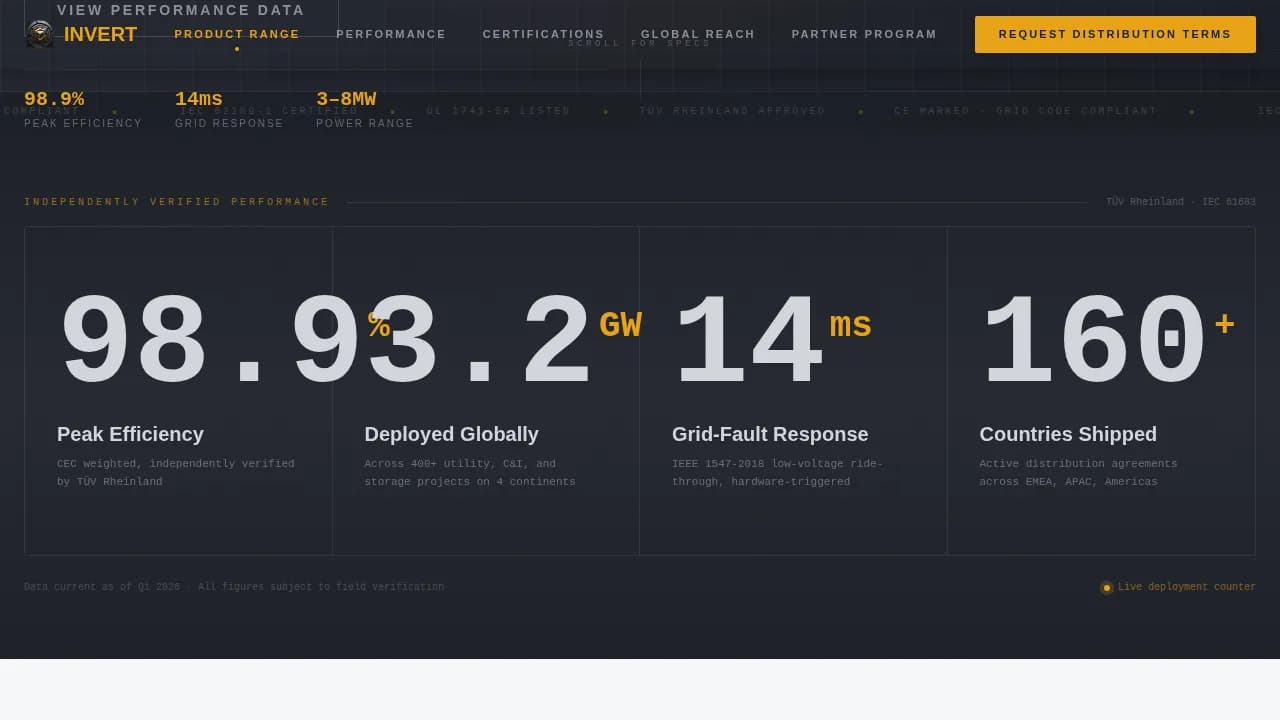Select PRODUCT RANGE in the navigation
Screen dimensions: 1280x720
tap(236, 34)
